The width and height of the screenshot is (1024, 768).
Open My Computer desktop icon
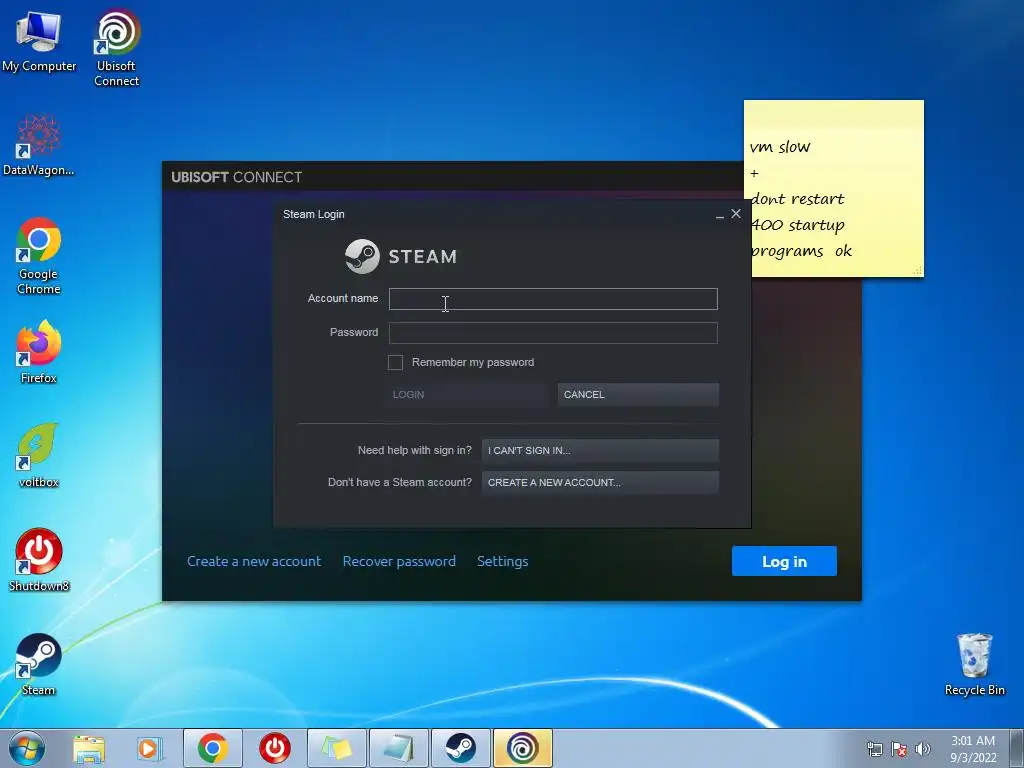pyautogui.click(x=39, y=40)
